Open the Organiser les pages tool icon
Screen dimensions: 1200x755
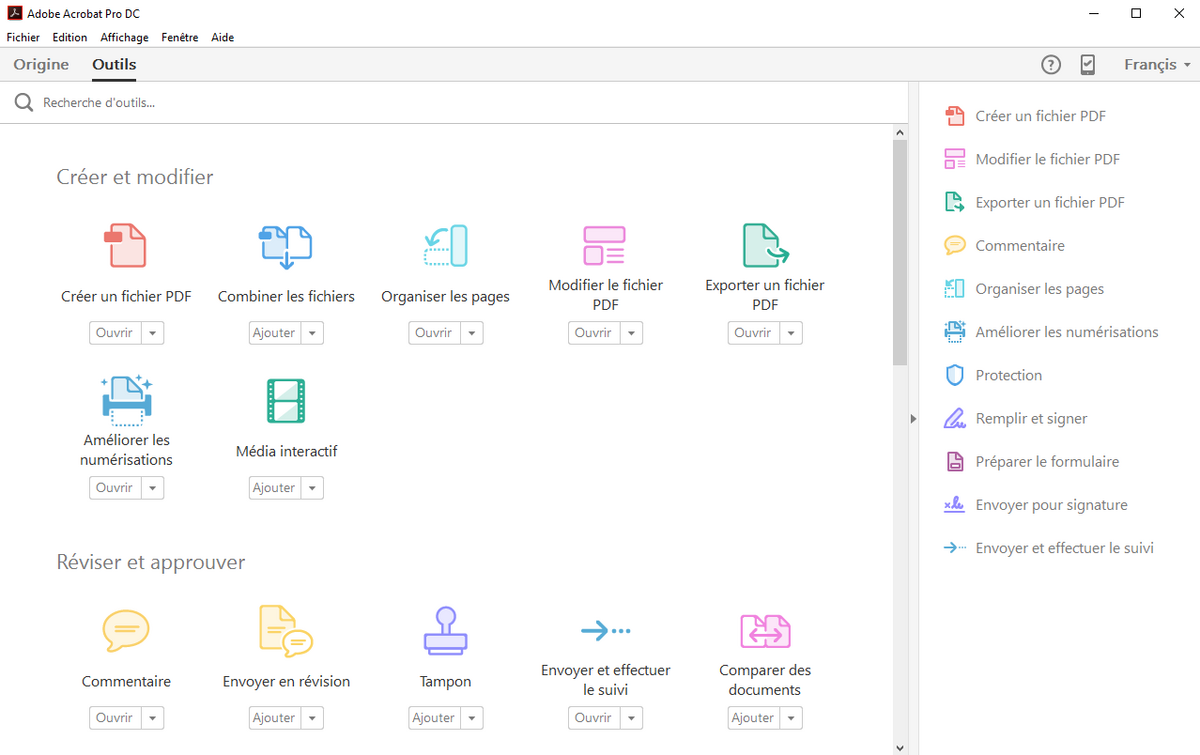(446, 246)
